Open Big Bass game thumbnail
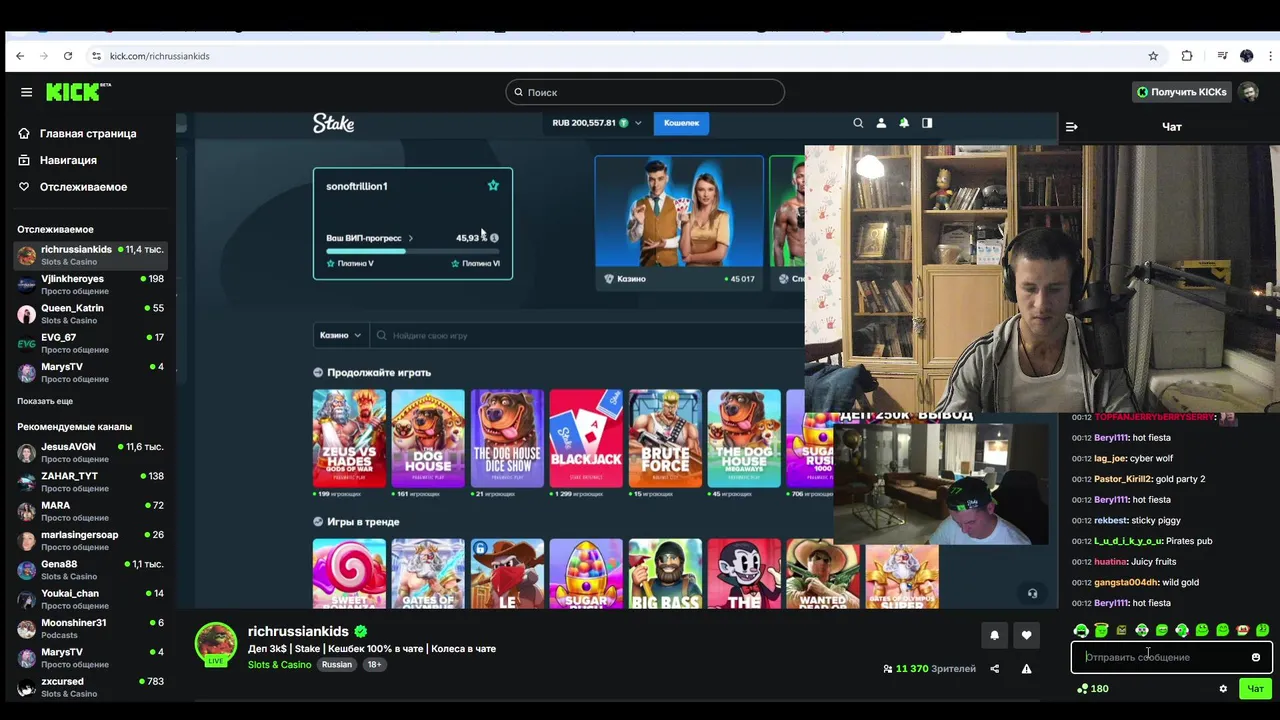 click(x=665, y=573)
